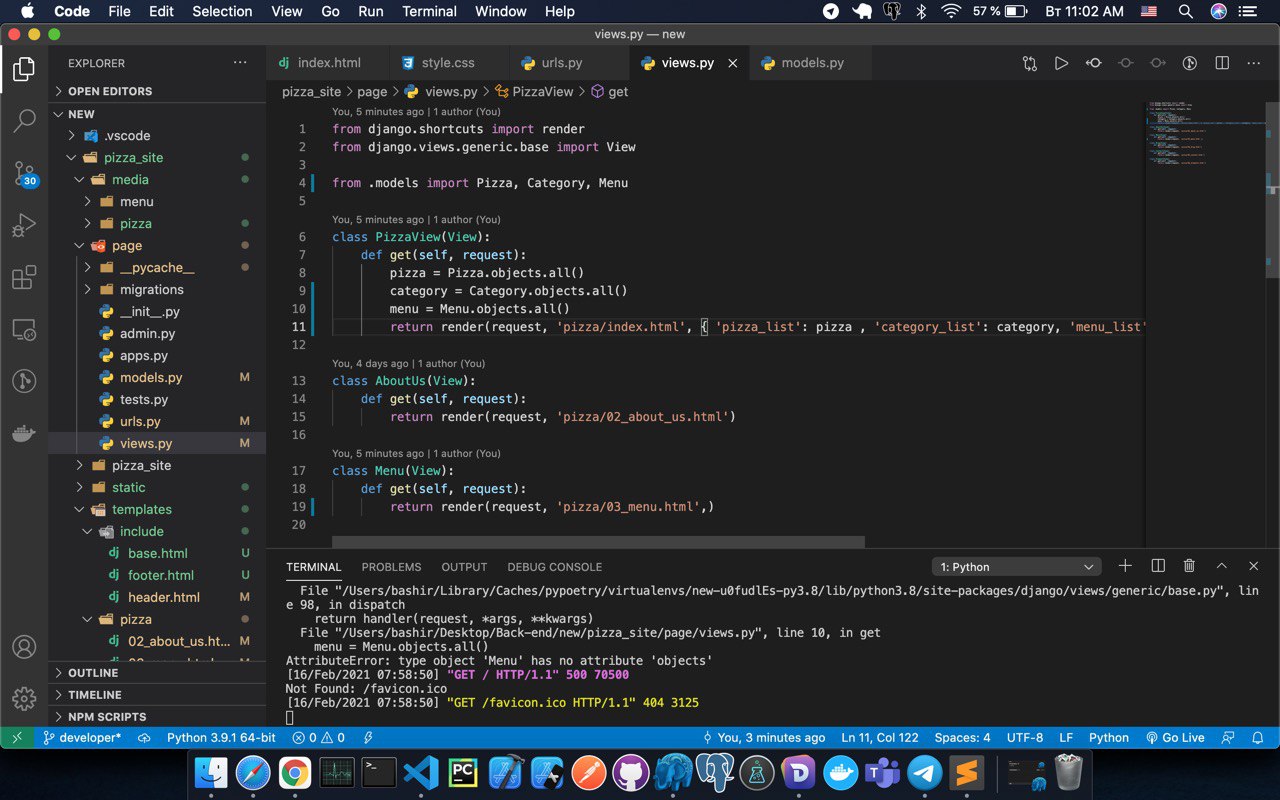Viewport: 1280px width, 800px height.
Task: Change indentation via Spaces: 4
Action: point(962,738)
